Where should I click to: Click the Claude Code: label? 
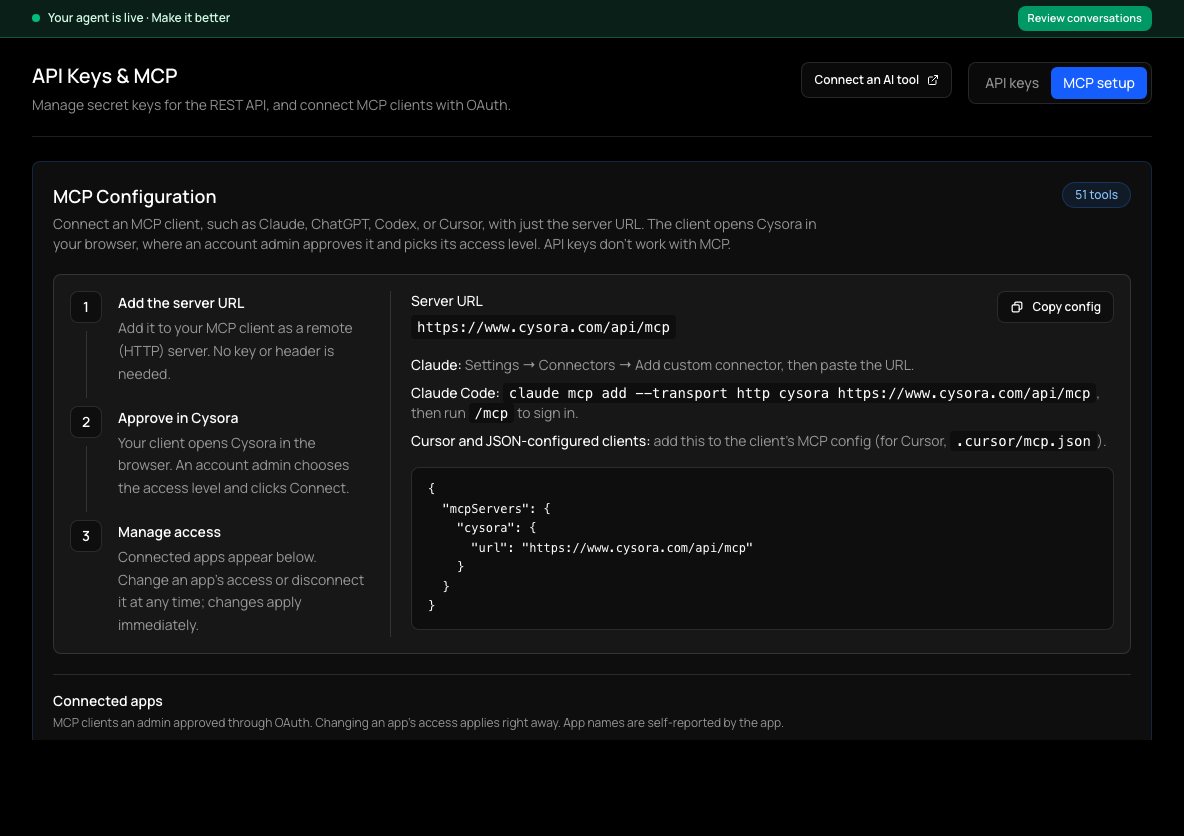pyautogui.click(x=455, y=393)
